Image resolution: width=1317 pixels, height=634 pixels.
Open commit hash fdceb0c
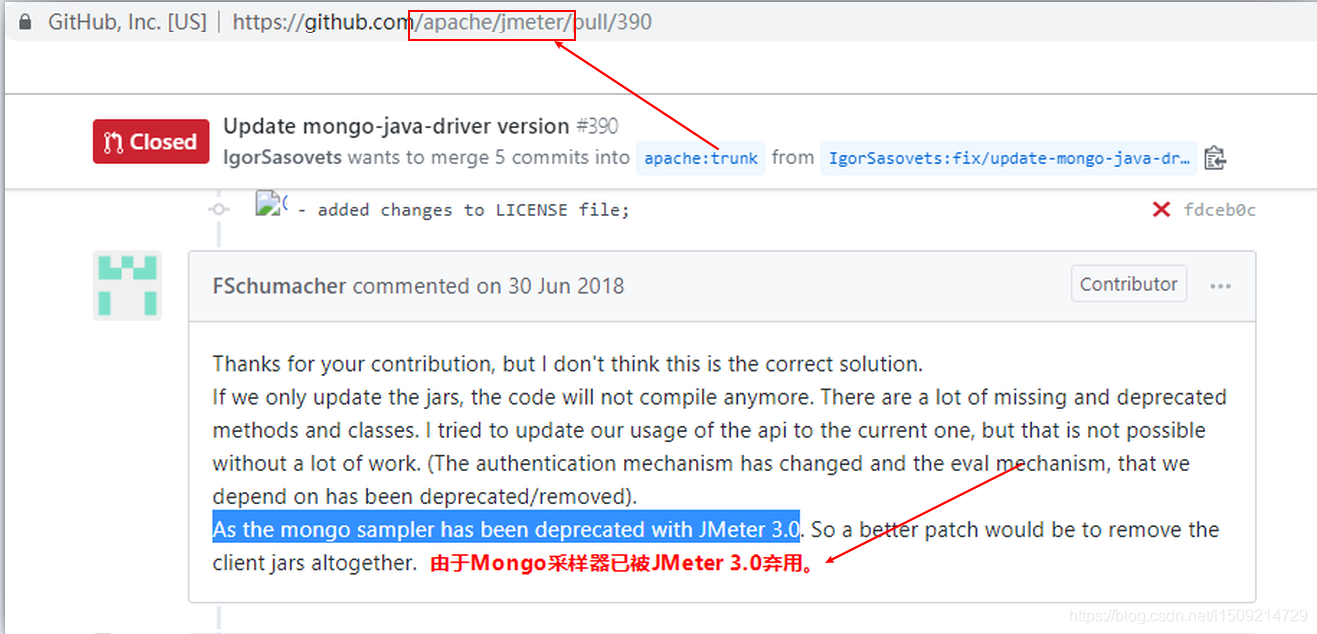pos(1220,210)
